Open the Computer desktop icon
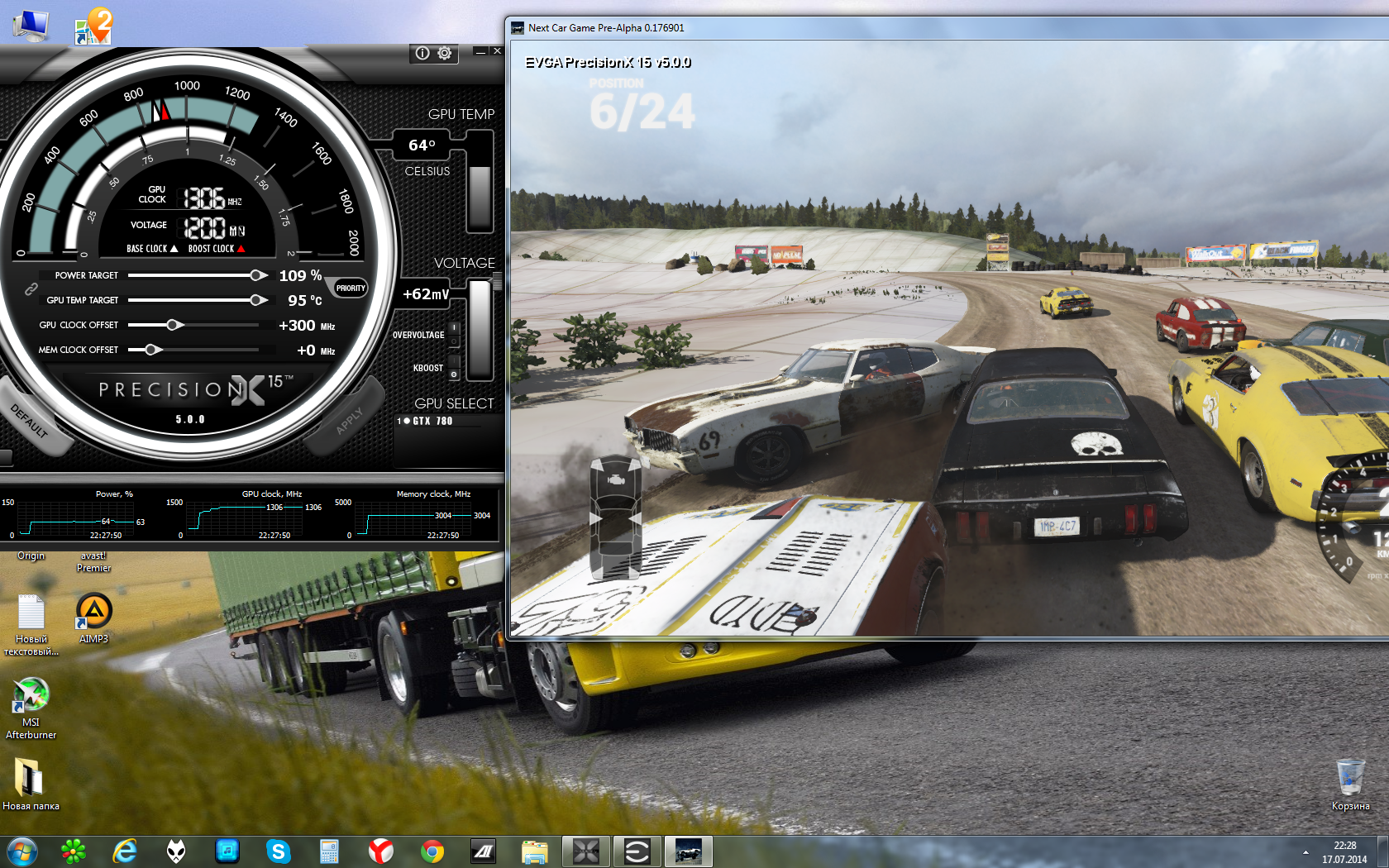This screenshot has width=1389, height=868. 31,25
